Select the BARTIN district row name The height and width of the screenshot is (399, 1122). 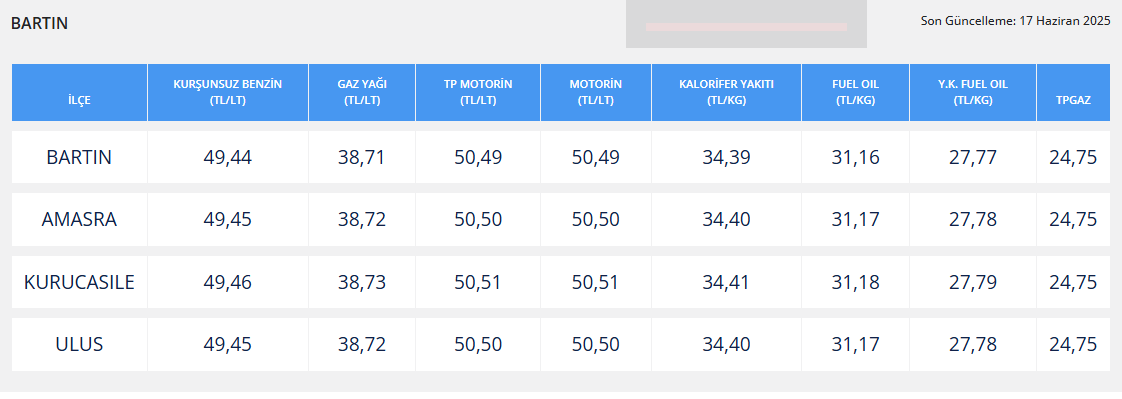click(x=79, y=157)
